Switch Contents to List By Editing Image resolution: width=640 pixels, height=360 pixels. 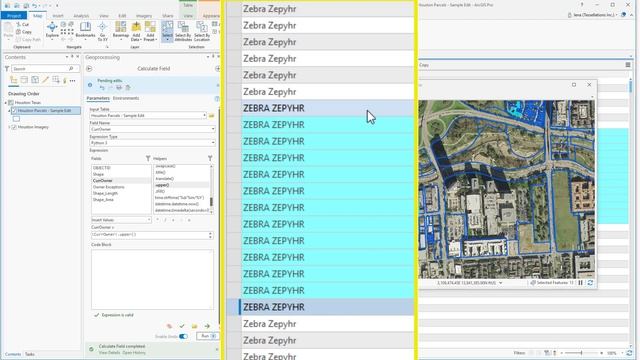click(45, 80)
